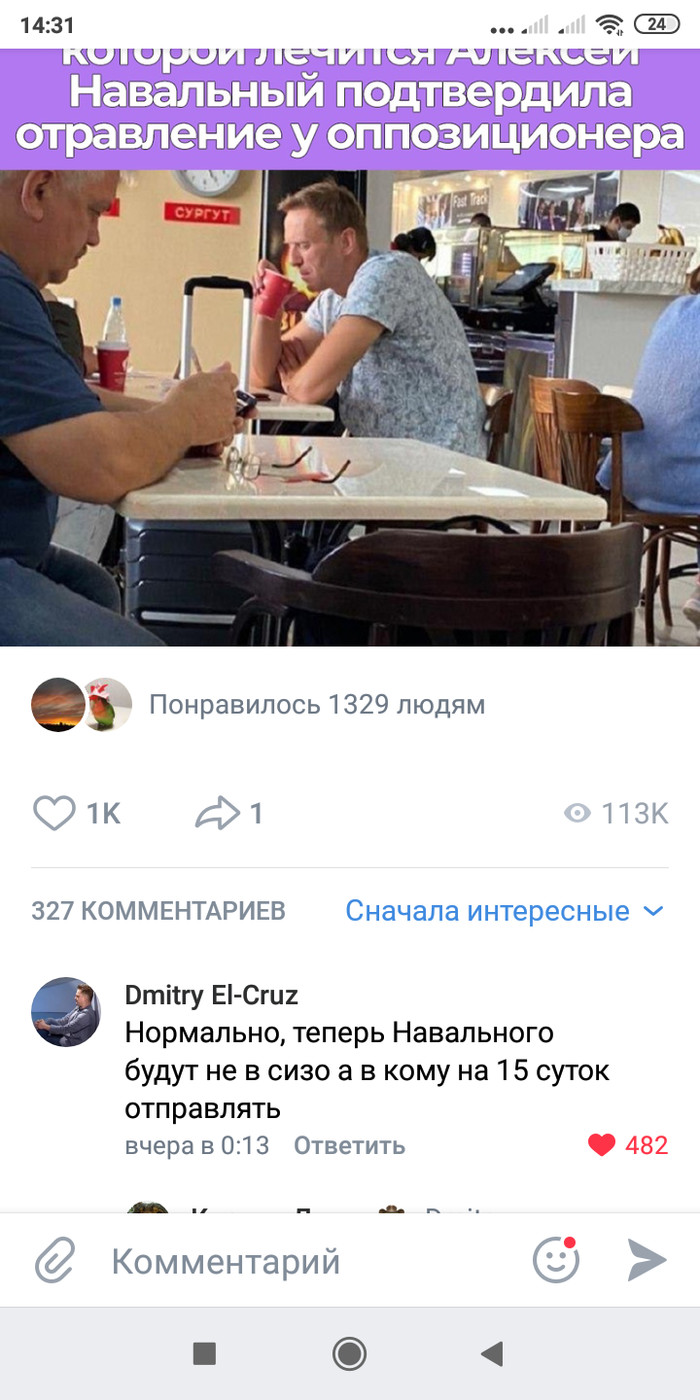Tap Android home circle button
This screenshot has height=1400, width=700.
[x=349, y=1354]
